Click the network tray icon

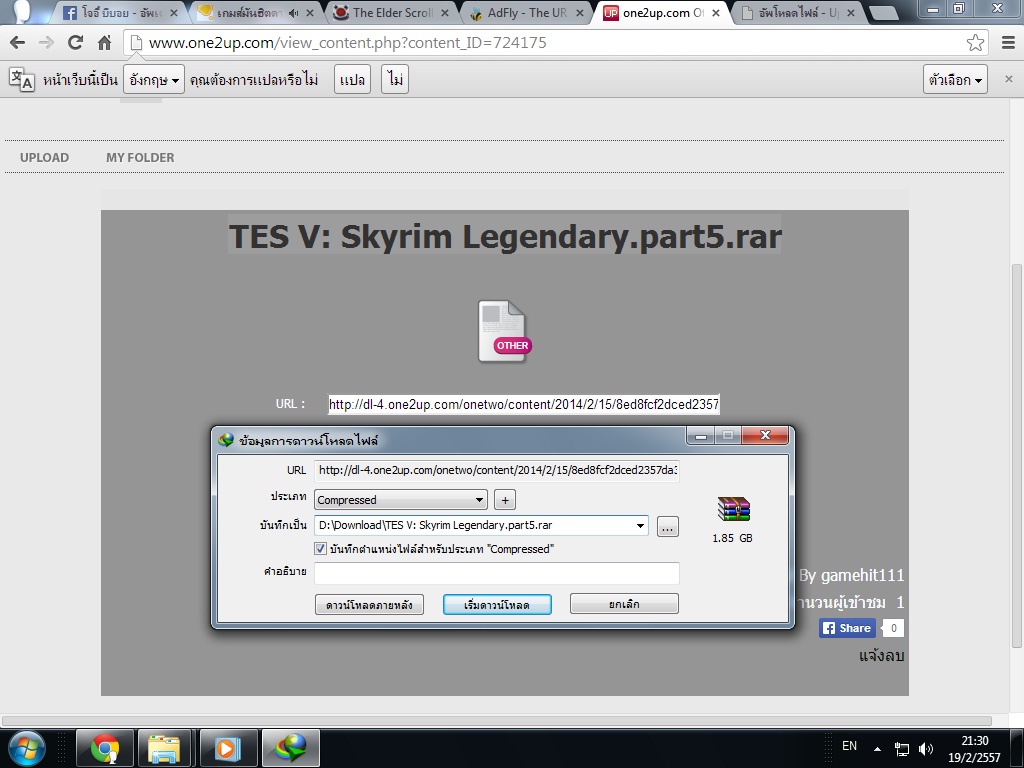click(902, 749)
